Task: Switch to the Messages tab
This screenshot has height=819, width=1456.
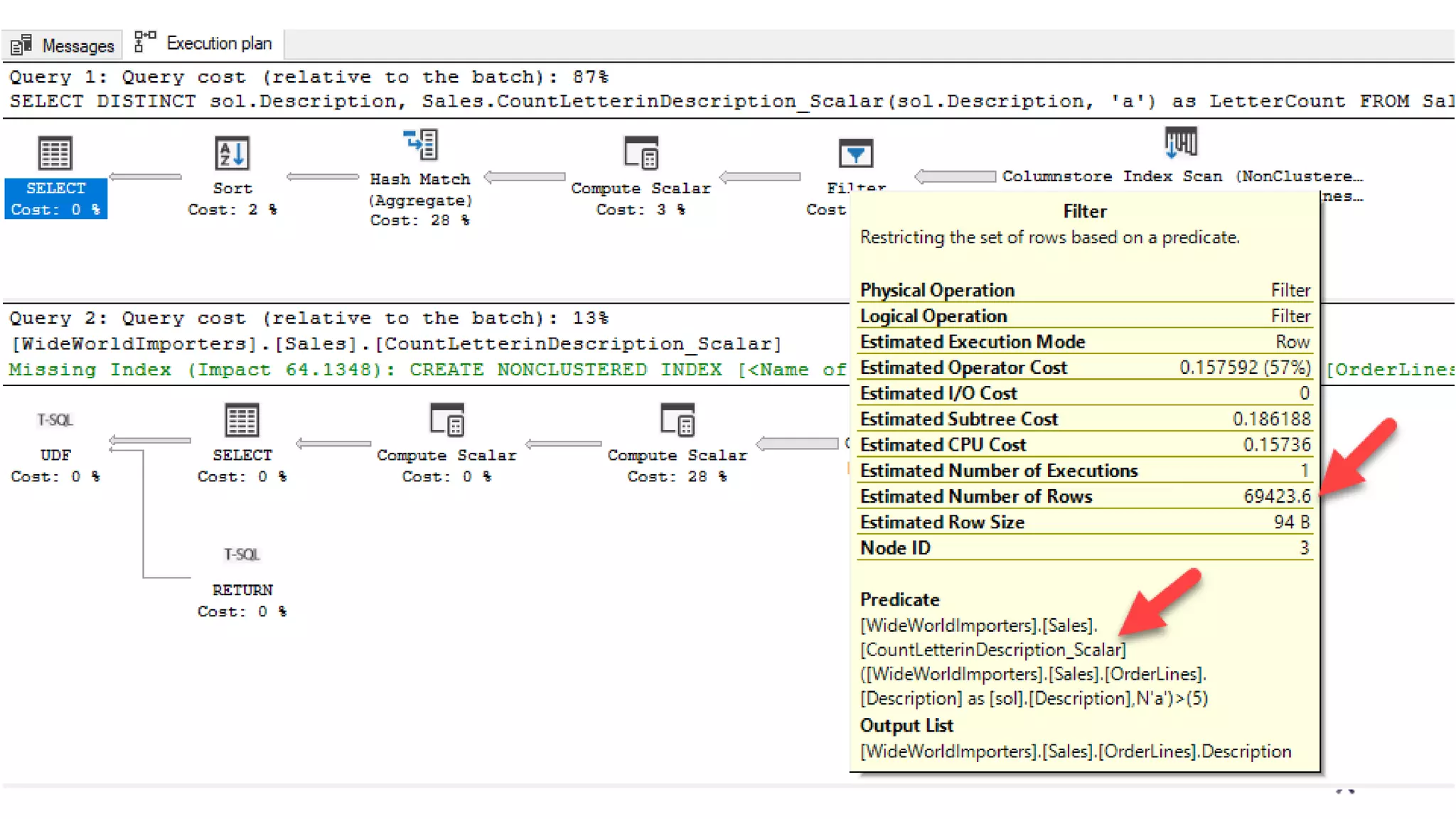Action: (x=63, y=45)
